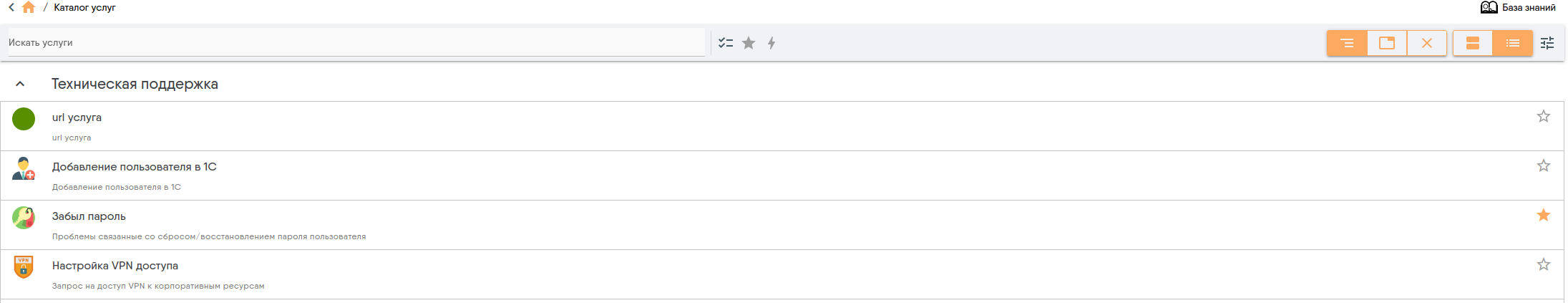Go to the home page icon
Screen dimensions: 1568x303
coord(29,7)
